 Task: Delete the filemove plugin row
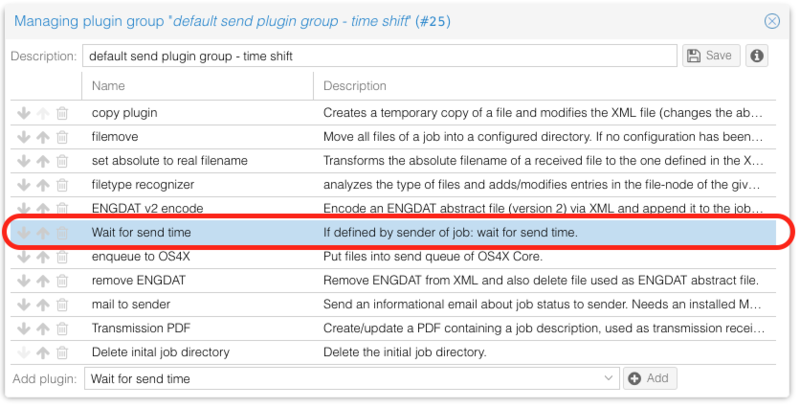62,137
